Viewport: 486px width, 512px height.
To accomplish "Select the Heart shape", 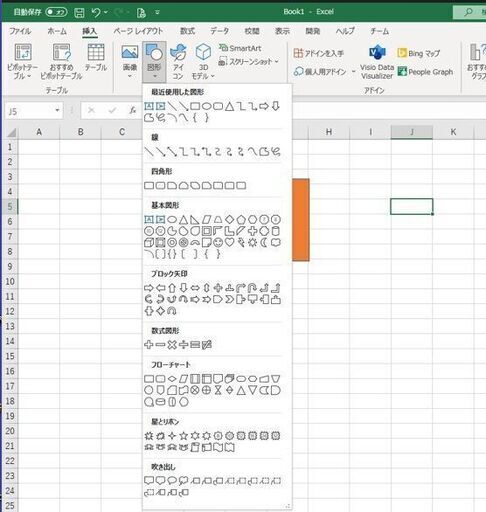I will (x=229, y=242).
